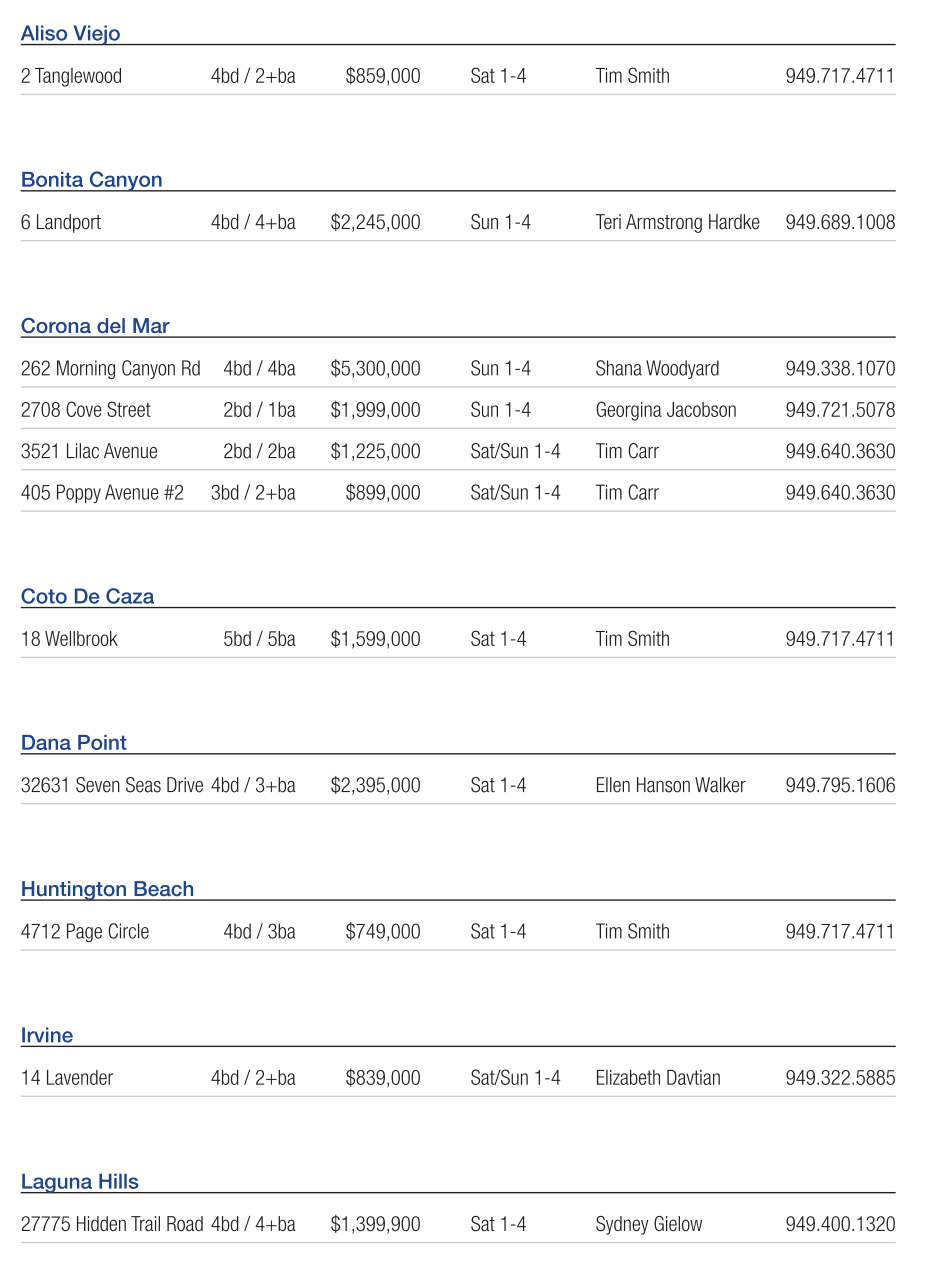Viewport: 929px width, 1267px height.
Task: Select the 32631 Seven Seas Drive address
Action: [112, 786]
